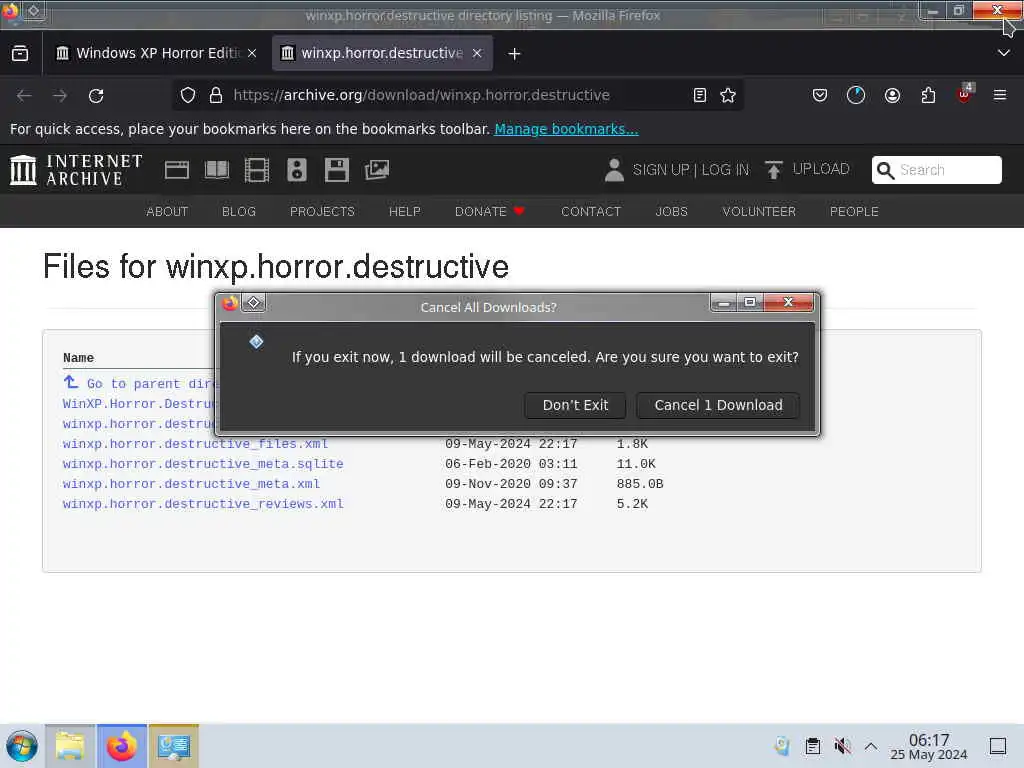Open winxp.horror.destructive_meta.sqlite
Screen dimensions: 1024x768
203,464
